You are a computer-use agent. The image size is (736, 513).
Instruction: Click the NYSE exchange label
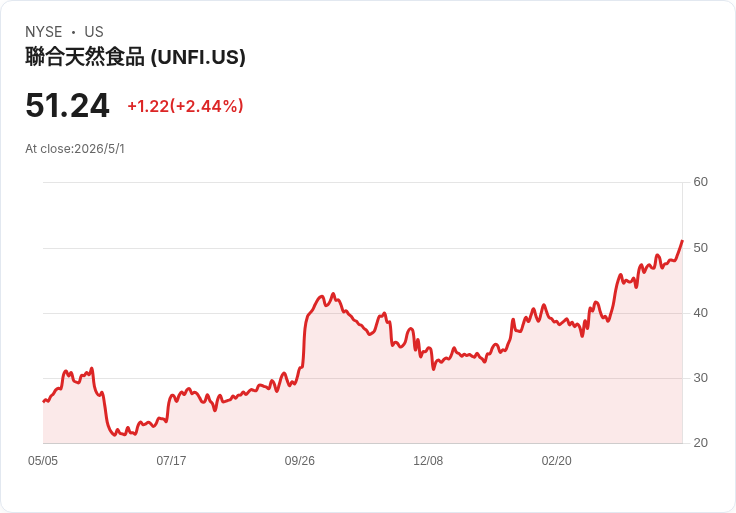[x=44, y=32]
